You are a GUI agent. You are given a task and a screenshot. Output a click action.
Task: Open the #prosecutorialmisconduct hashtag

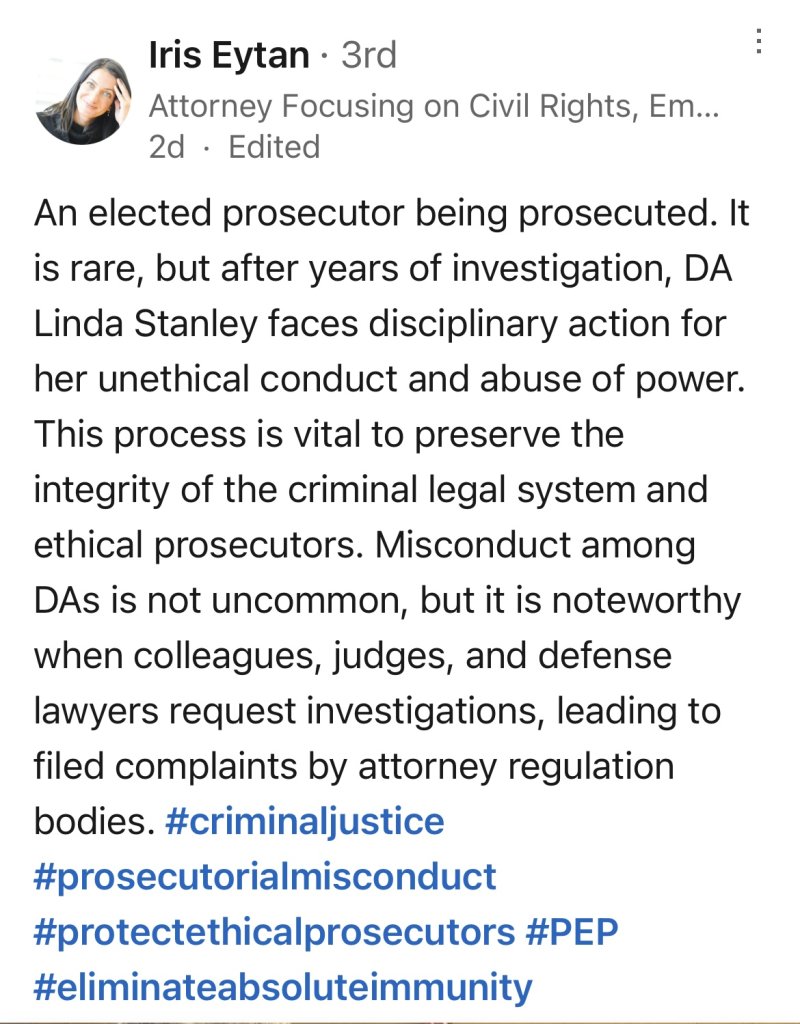click(x=265, y=877)
